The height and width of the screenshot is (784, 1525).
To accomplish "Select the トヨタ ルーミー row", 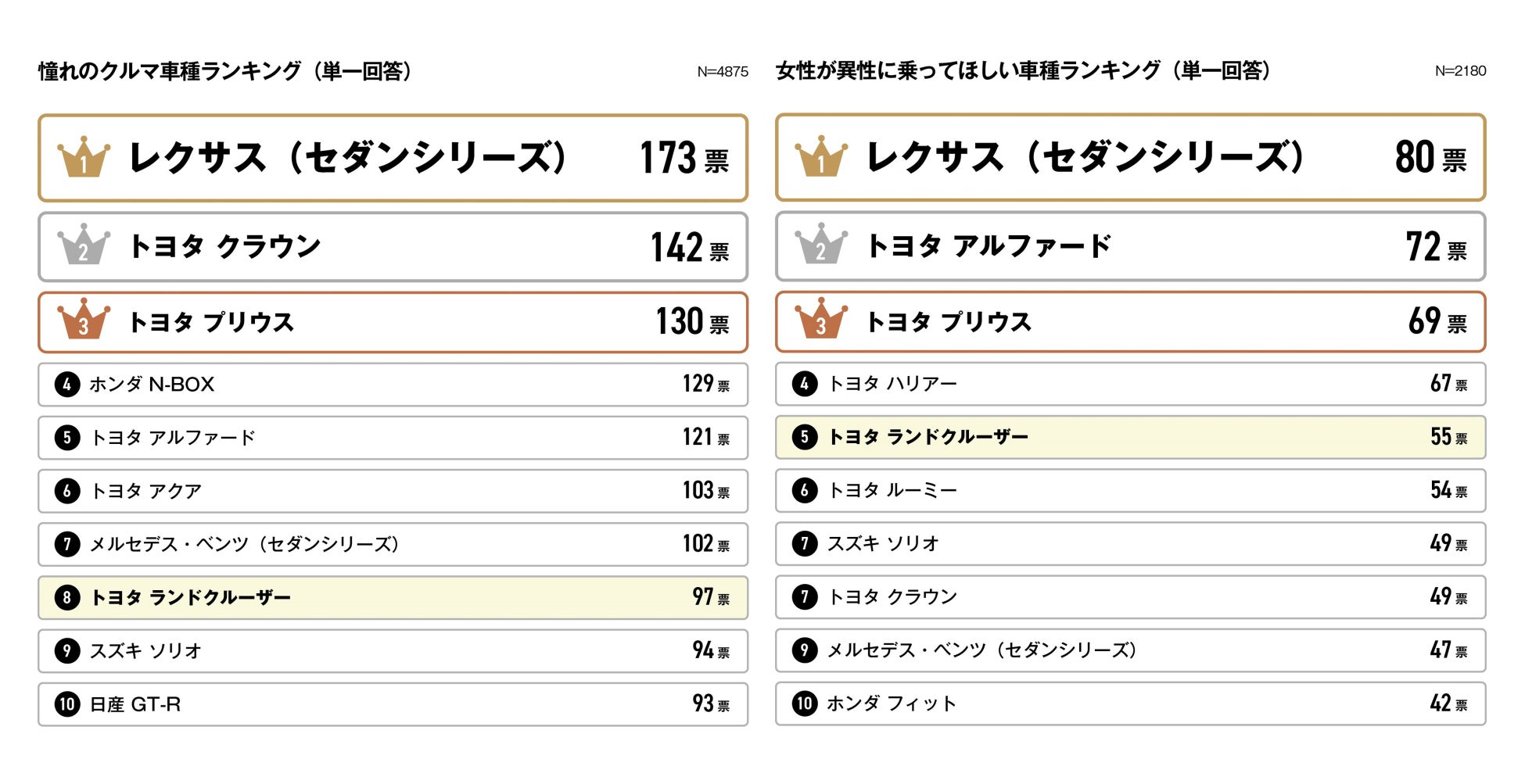I will pos(1130,490).
